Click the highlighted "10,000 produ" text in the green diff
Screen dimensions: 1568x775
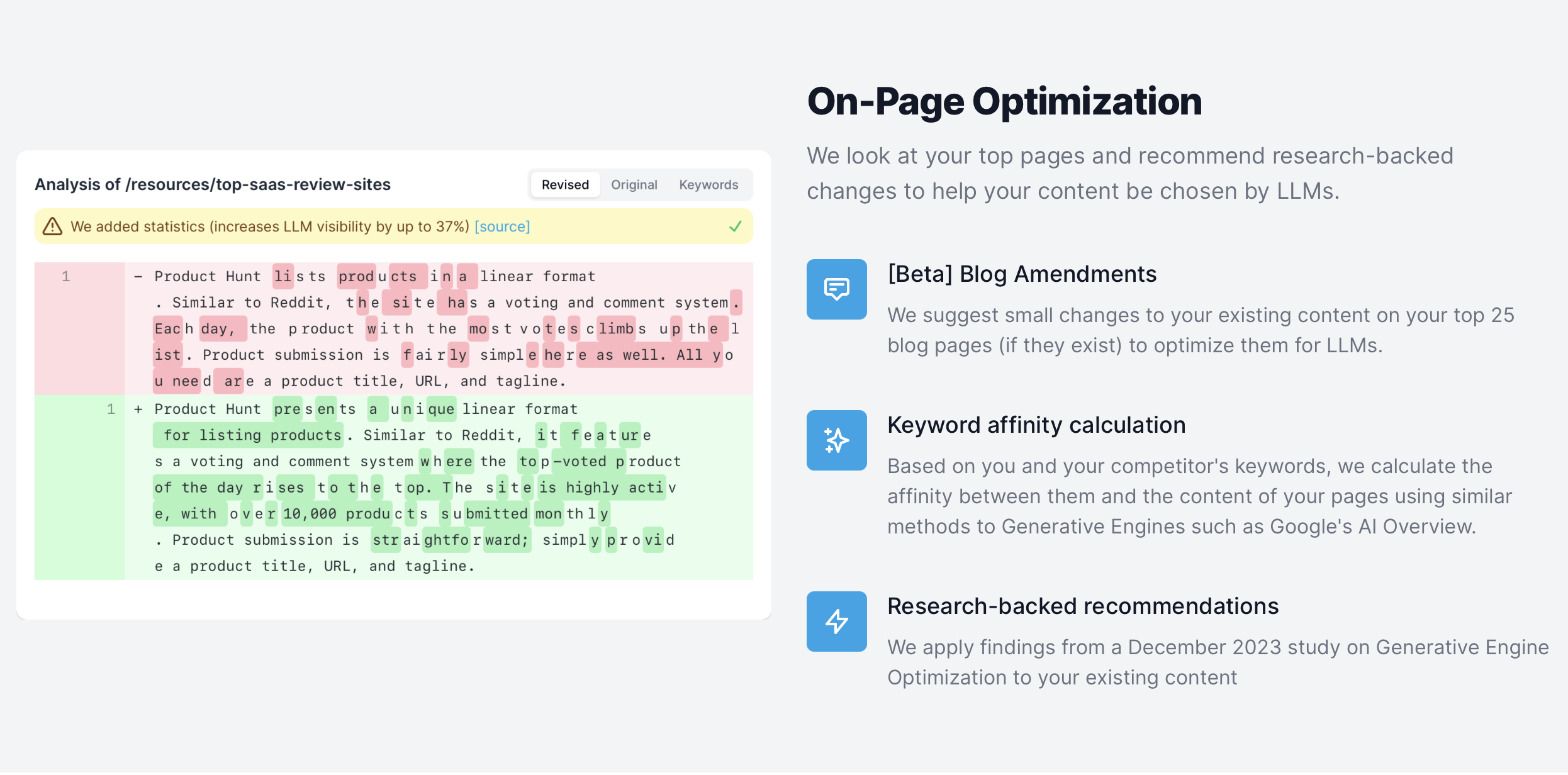point(336,514)
